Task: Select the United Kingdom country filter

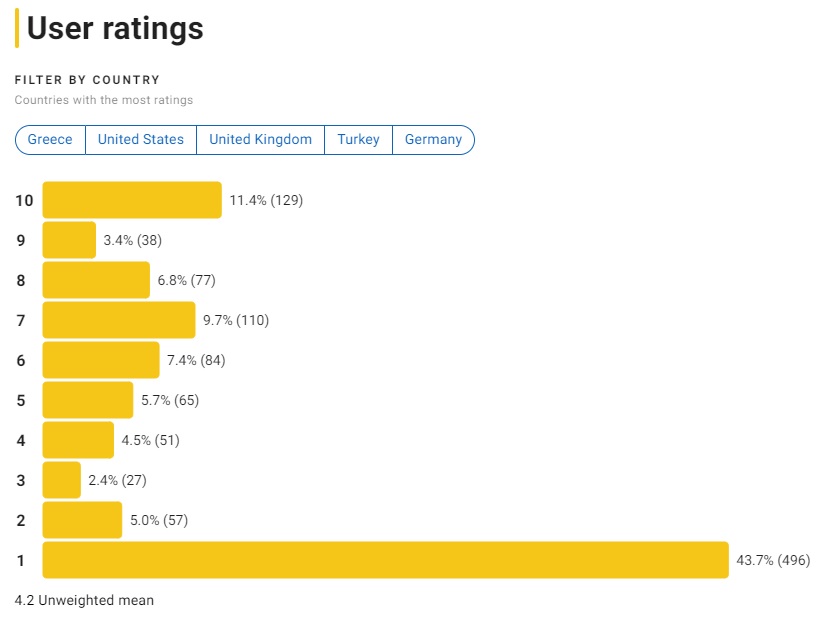Action: pyautogui.click(x=260, y=140)
